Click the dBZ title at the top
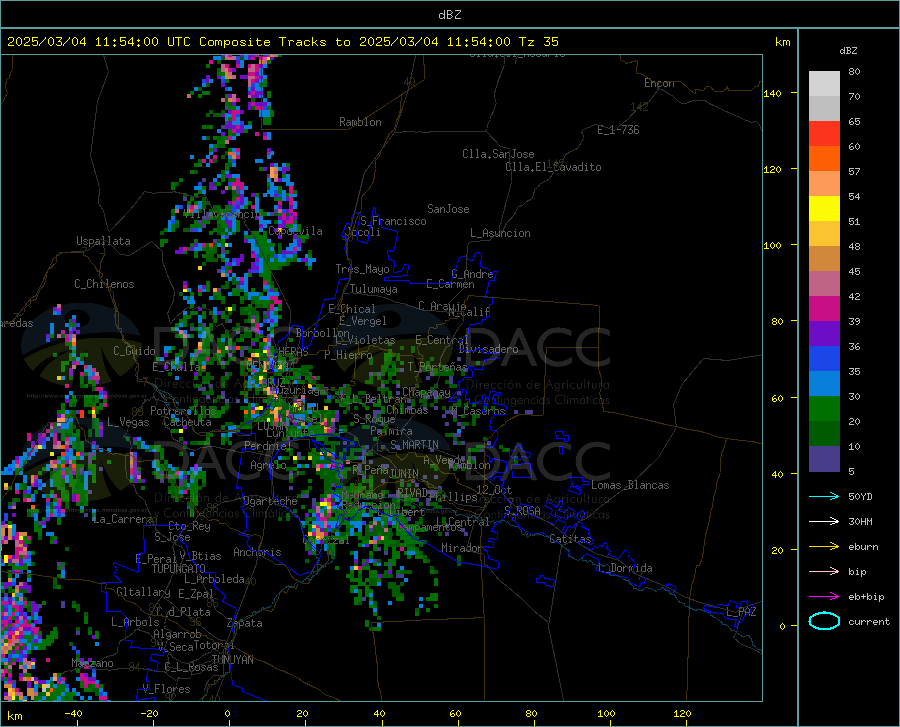The width and height of the screenshot is (900, 727). 449,15
